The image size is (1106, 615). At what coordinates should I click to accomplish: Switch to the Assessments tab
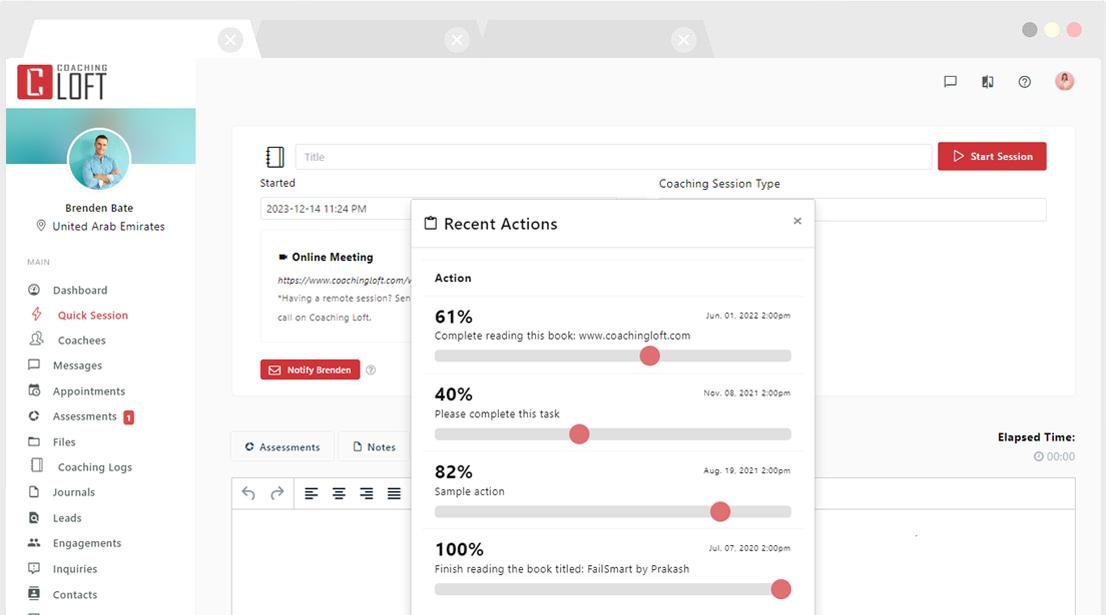(282, 446)
